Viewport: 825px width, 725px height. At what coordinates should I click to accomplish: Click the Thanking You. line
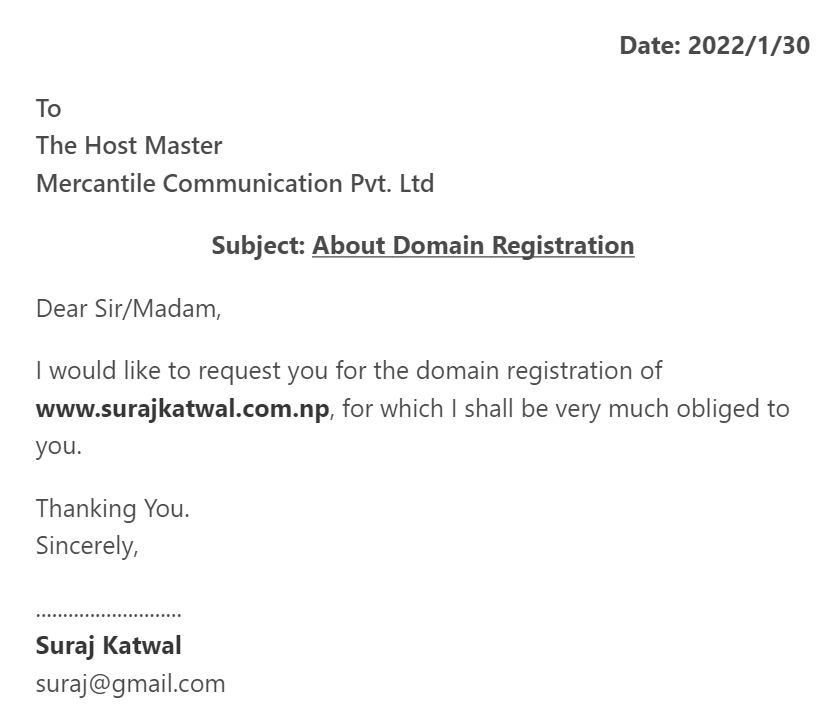tap(113, 509)
